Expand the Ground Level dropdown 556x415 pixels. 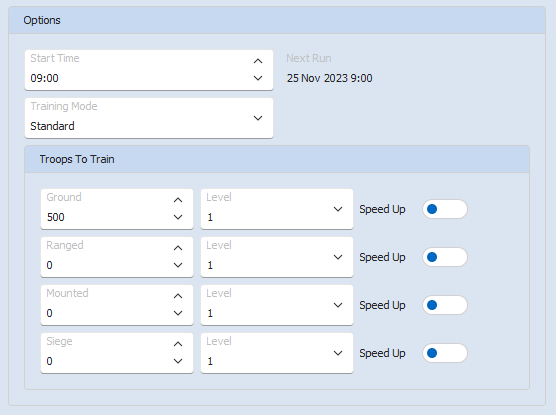click(x=277, y=209)
